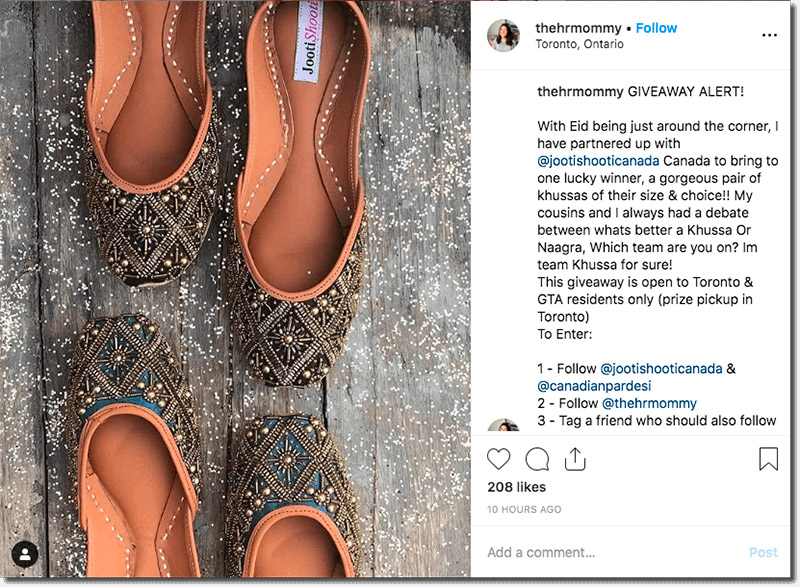Like the post with the heart icon
The width and height of the screenshot is (800, 587).
tap(498, 459)
